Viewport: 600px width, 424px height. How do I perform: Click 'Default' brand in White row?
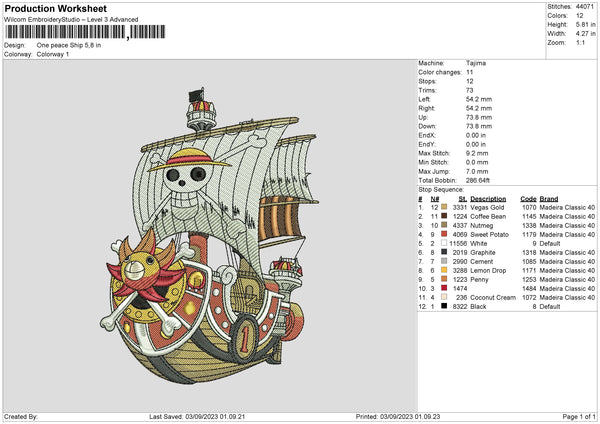pos(550,243)
